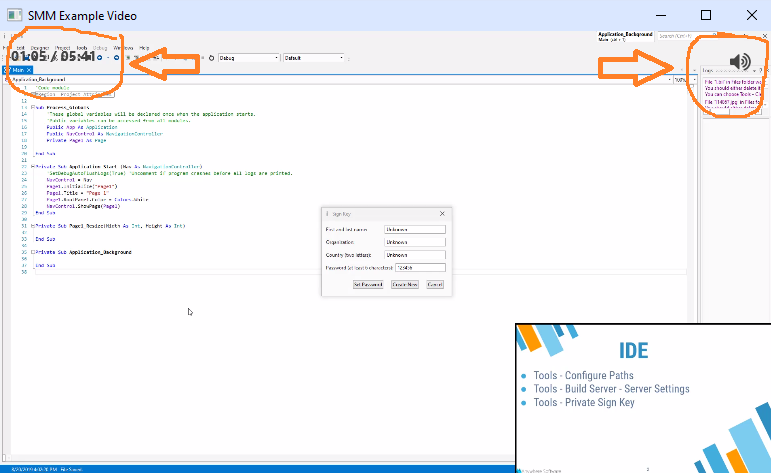Open the Project menu
The width and height of the screenshot is (771, 473).
pyautogui.click(x=62, y=48)
